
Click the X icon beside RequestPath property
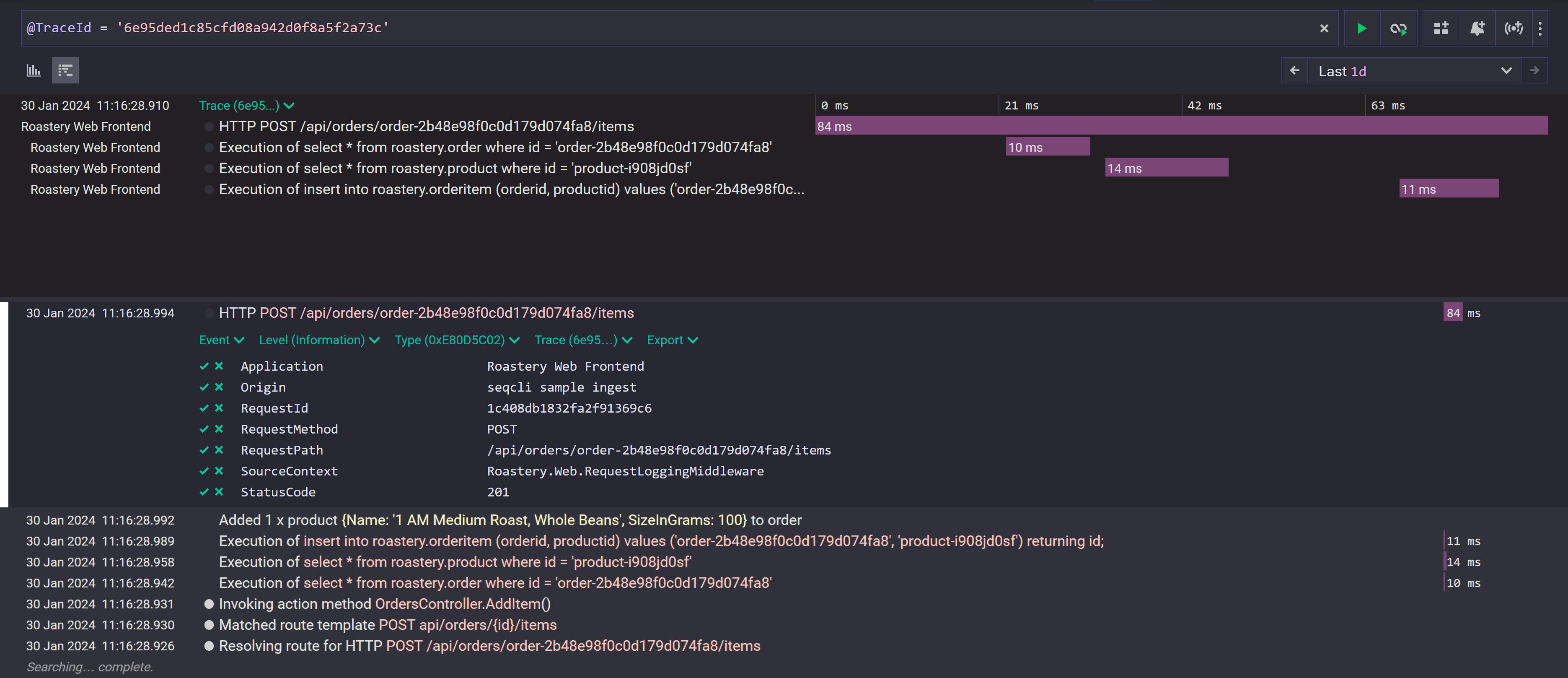[x=219, y=450]
